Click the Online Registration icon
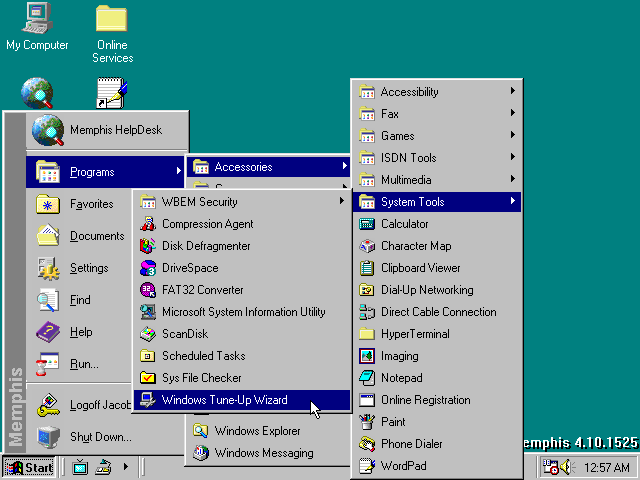640x480 pixels. tap(367, 400)
